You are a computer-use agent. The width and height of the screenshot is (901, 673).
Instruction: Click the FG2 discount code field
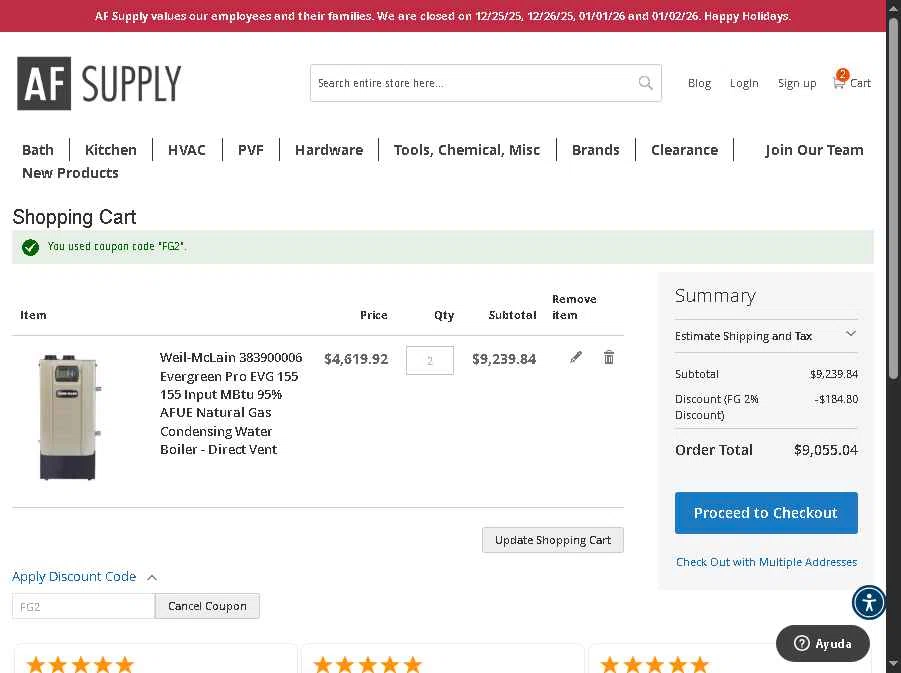84,606
